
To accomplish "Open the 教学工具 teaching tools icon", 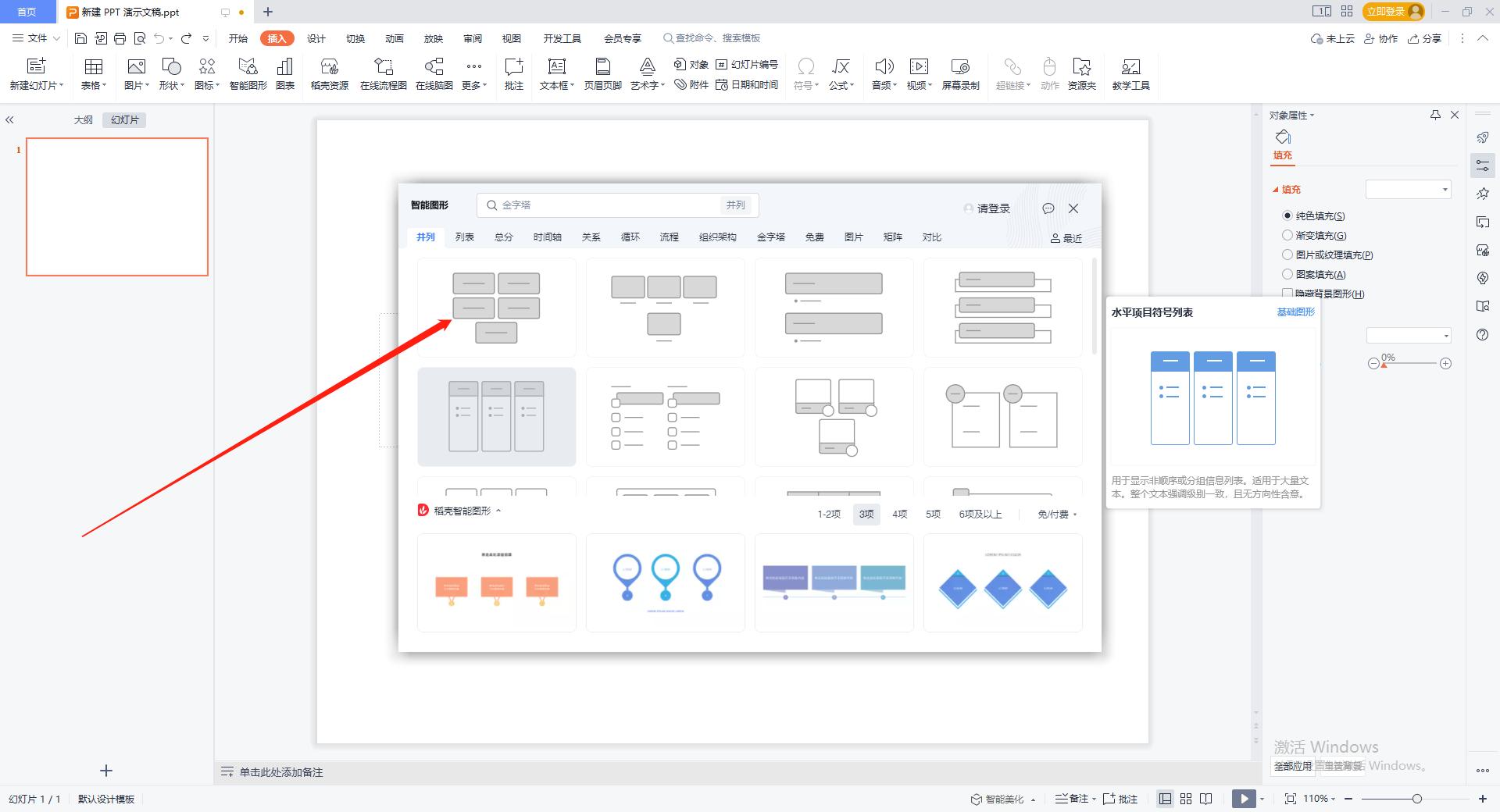I will coord(1130,74).
